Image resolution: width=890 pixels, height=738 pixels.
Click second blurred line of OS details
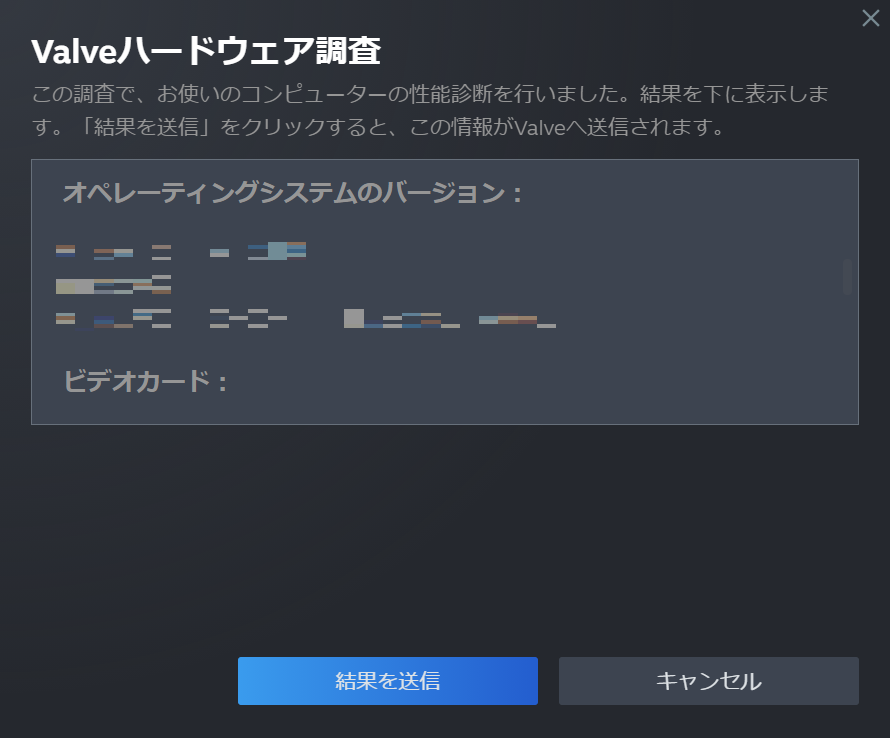pyautogui.click(x=114, y=284)
